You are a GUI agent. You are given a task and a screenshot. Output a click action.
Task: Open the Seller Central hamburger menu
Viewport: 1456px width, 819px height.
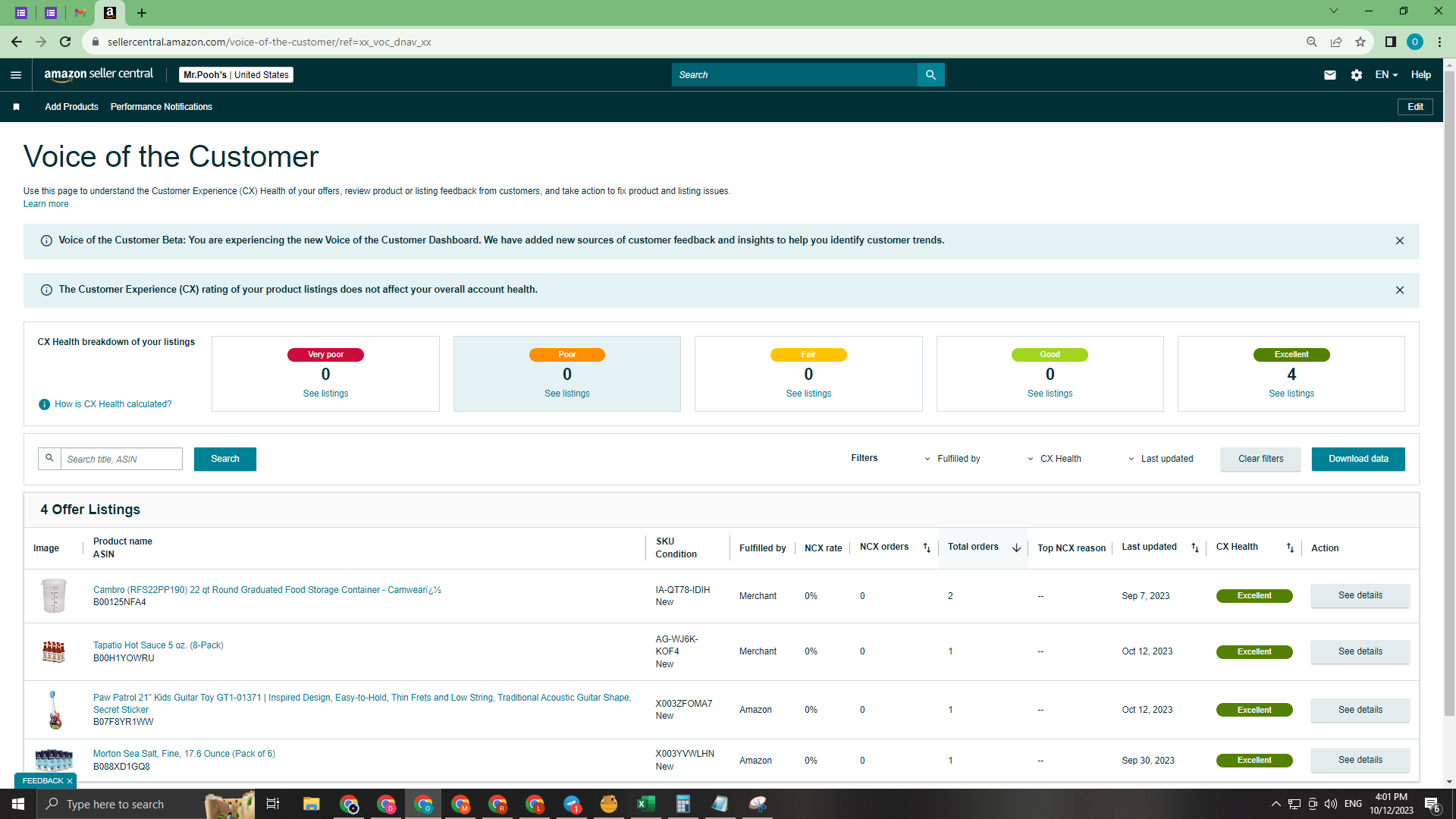point(16,75)
